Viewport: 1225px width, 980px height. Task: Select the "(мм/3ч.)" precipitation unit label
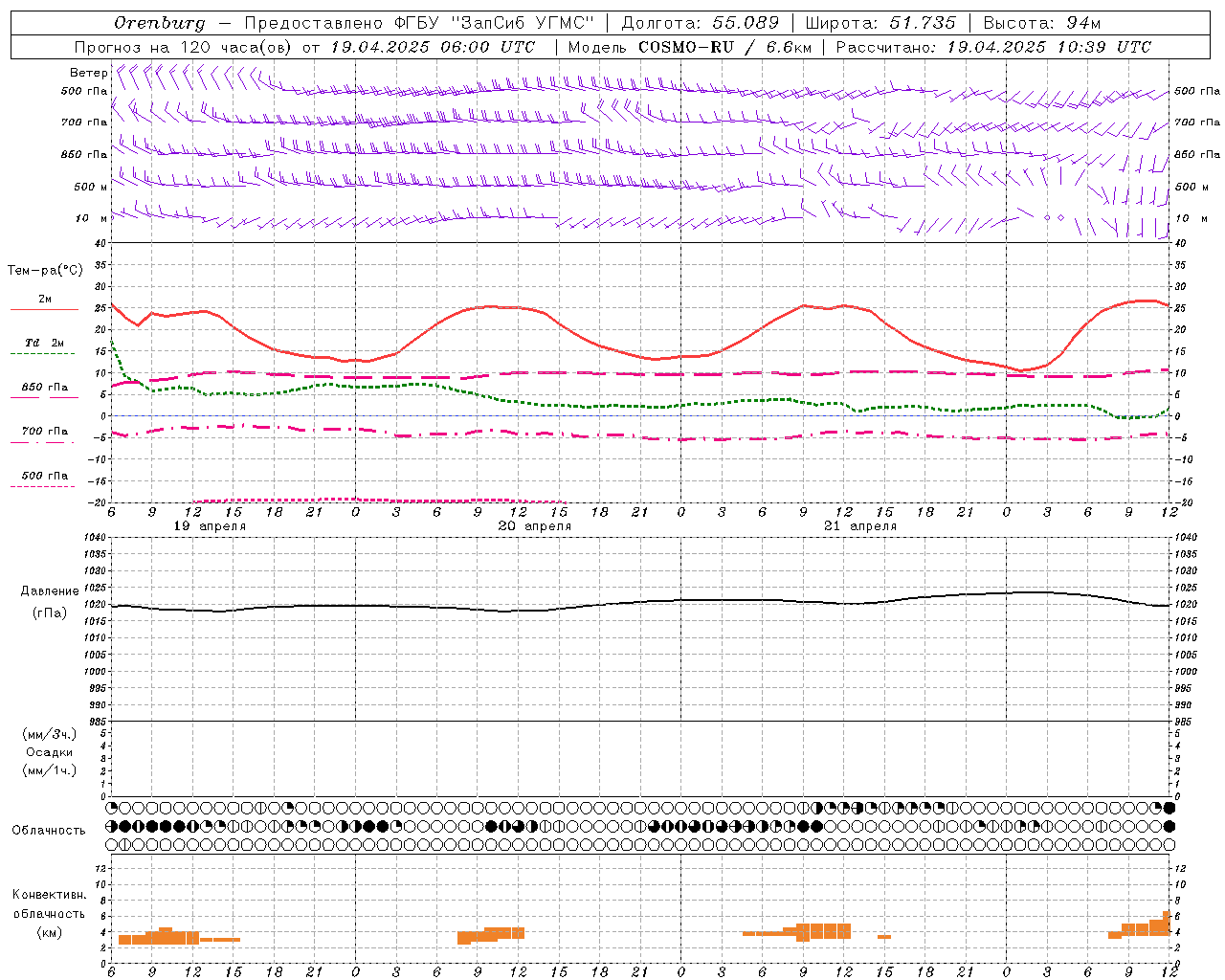(50, 734)
